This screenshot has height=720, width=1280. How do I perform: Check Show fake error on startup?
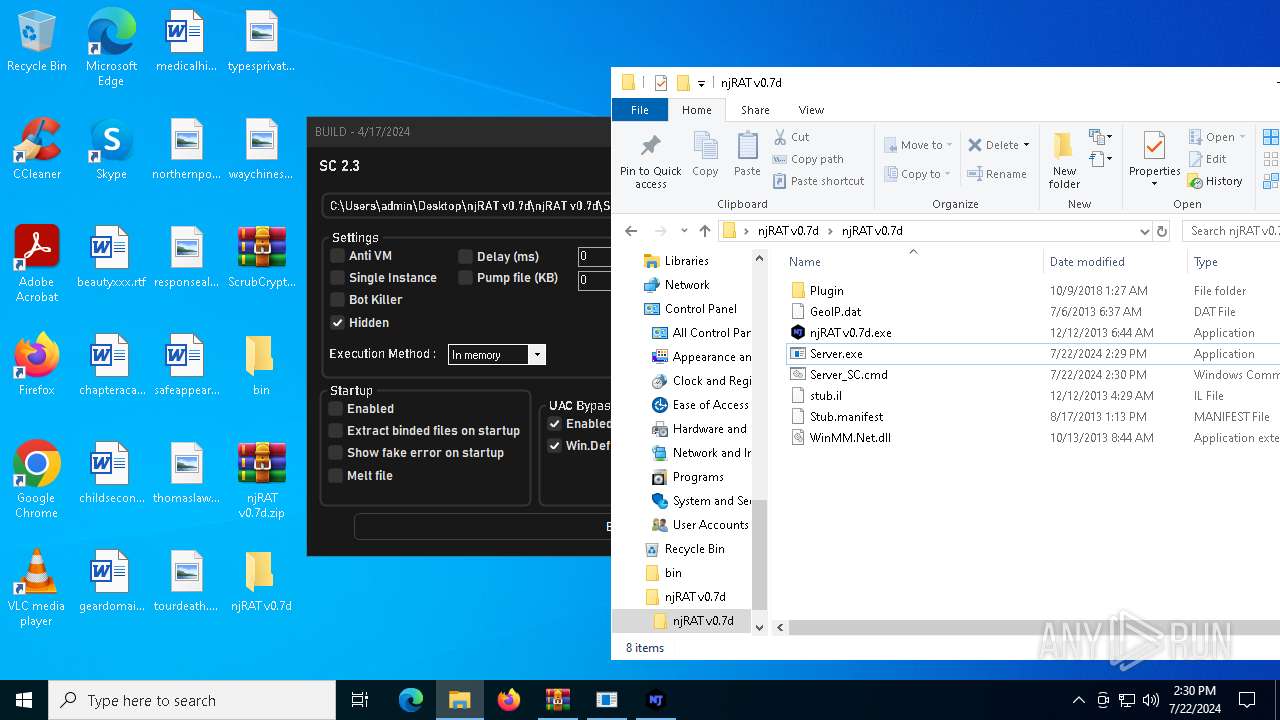tap(336, 453)
